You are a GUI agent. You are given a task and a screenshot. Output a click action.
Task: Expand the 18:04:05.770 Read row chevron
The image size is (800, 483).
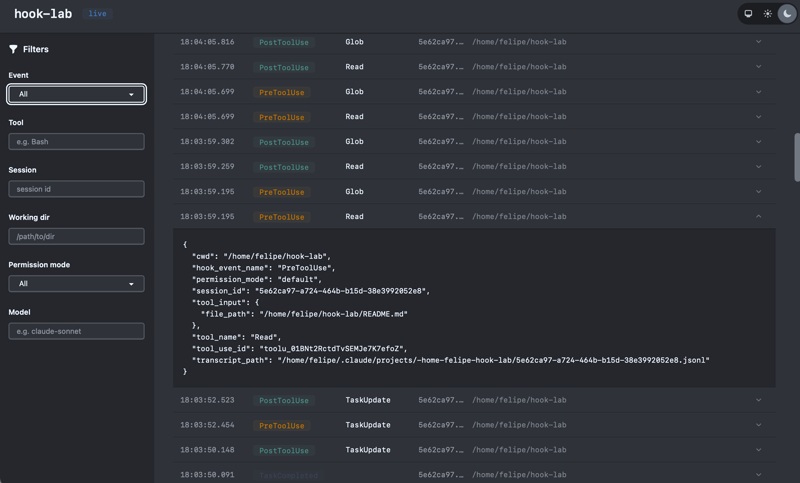[758, 67]
